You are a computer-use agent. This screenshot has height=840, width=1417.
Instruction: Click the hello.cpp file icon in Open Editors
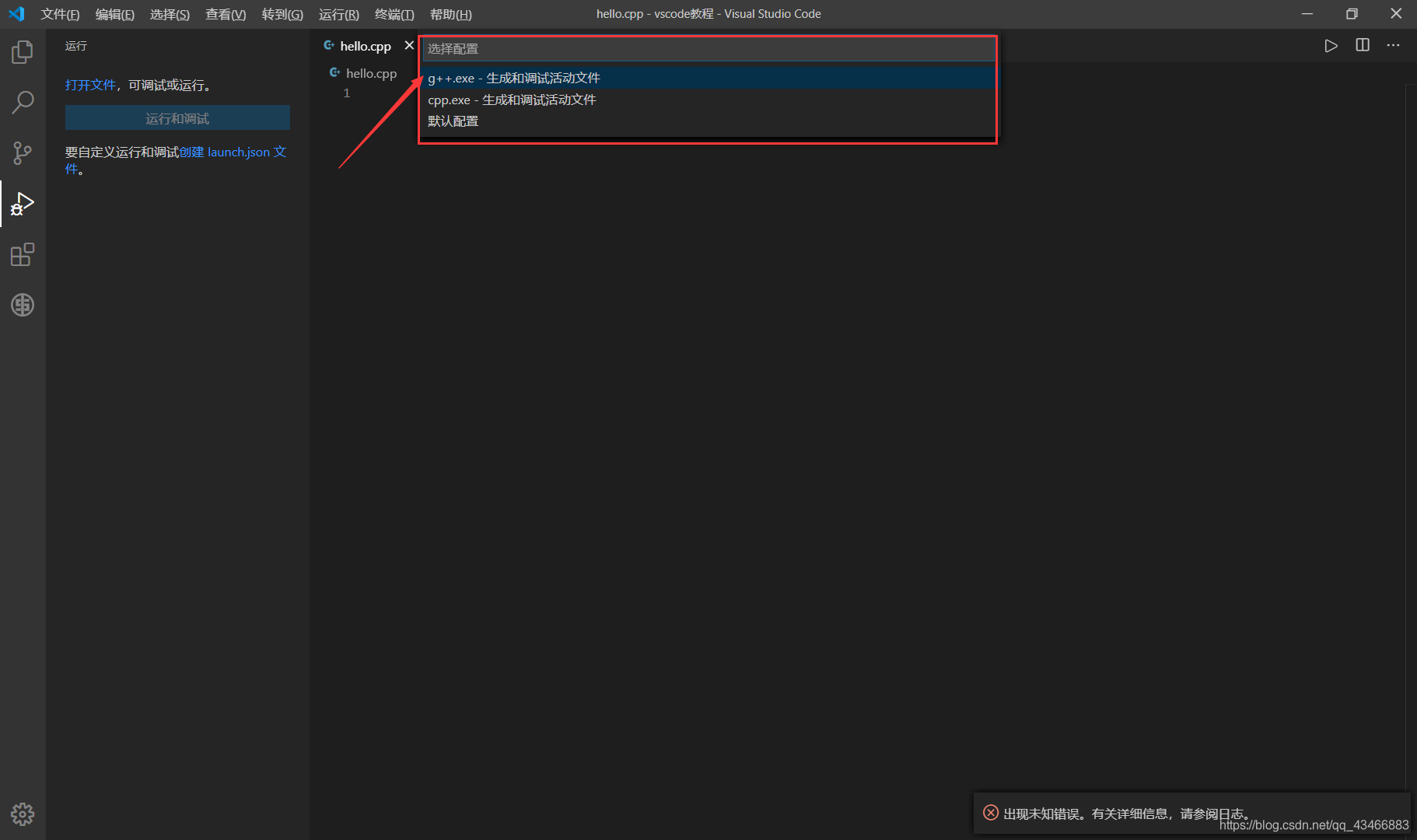[334, 72]
